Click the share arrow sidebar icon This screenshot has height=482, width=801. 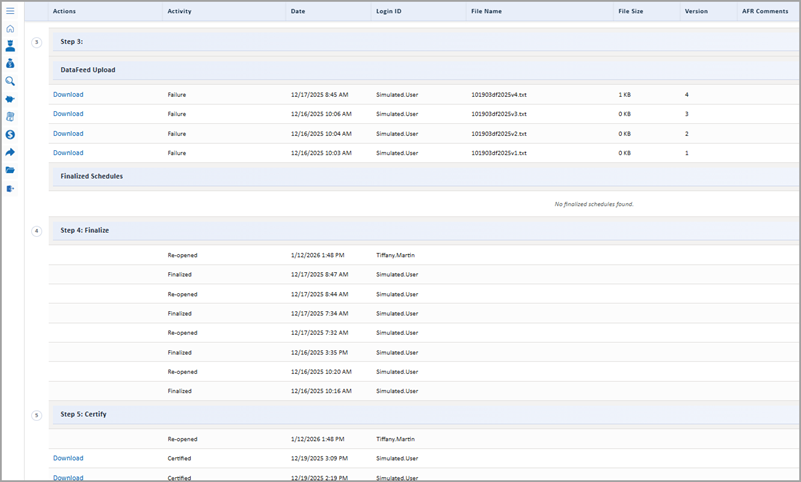click(10, 152)
